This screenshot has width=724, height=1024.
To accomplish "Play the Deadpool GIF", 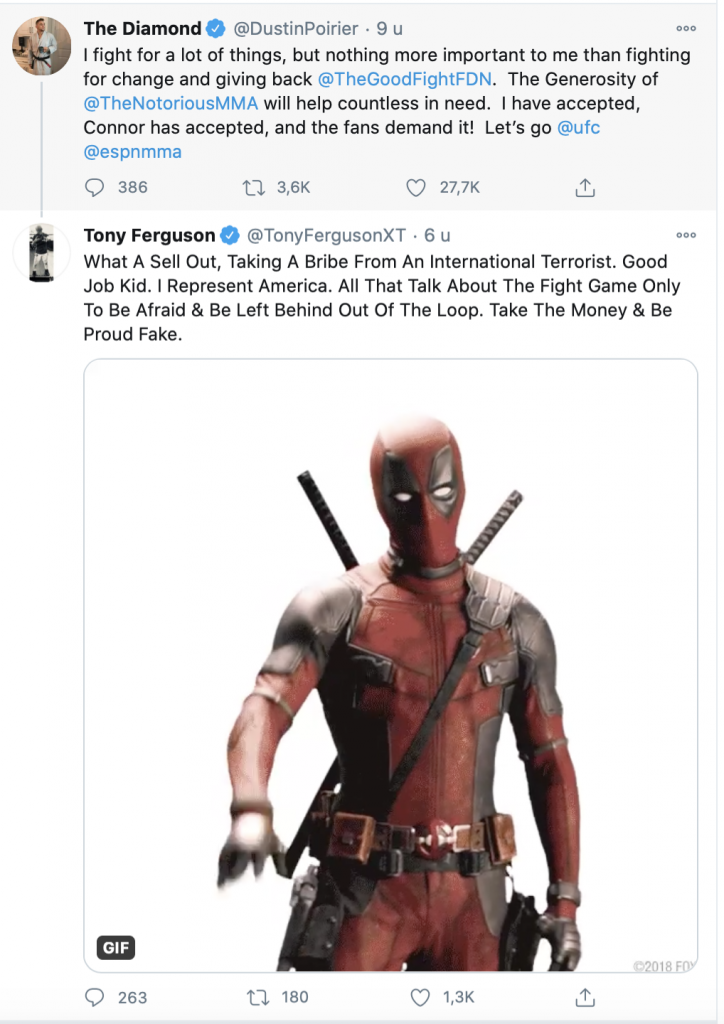I will pos(390,665).
